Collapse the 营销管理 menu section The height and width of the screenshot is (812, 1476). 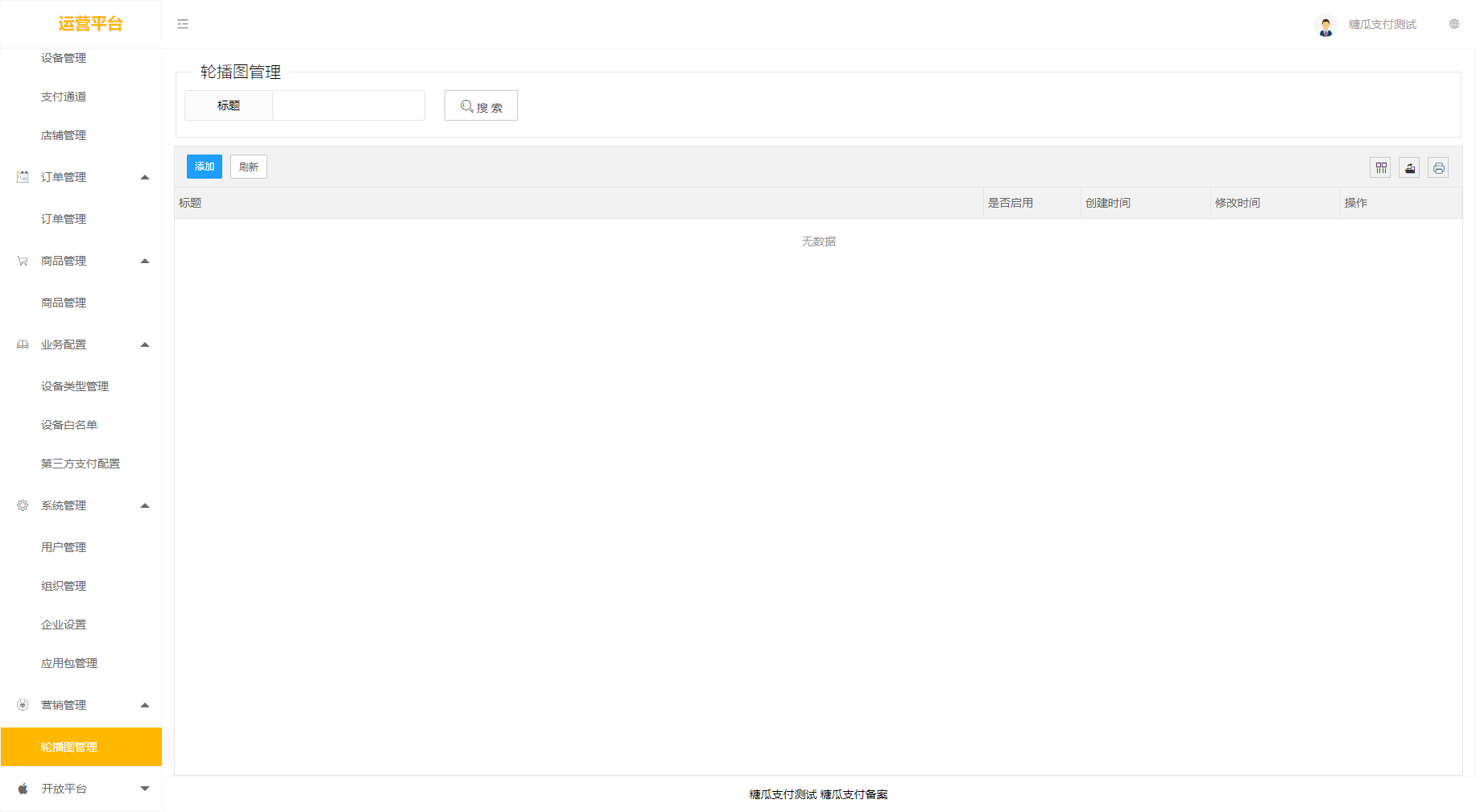145,705
